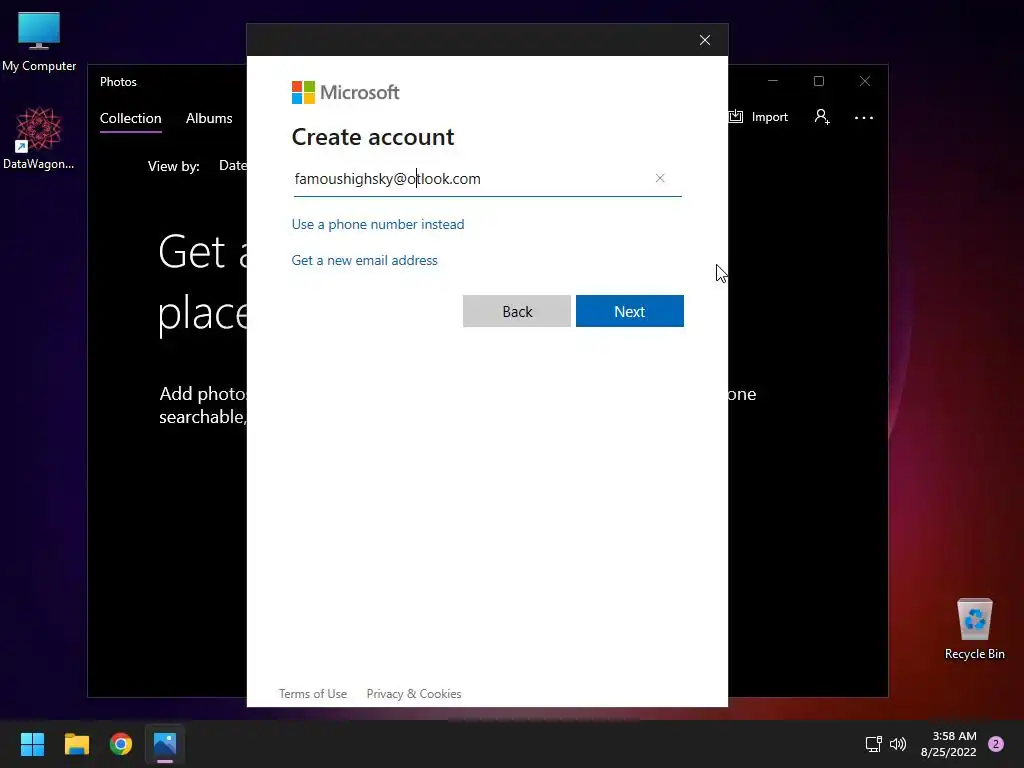Clear the email field with the X icon
The width and height of the screenshot is (1024, 768).
coord(660,178)
